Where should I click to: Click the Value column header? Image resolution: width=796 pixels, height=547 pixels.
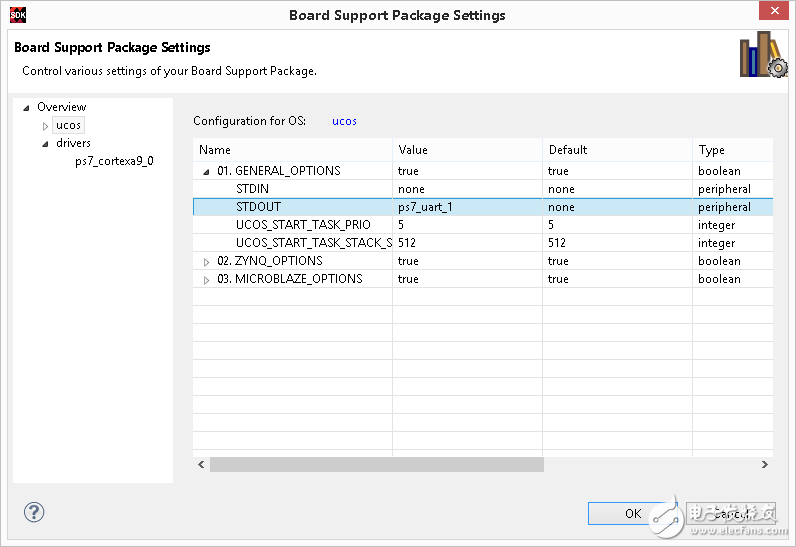point(466,150)
